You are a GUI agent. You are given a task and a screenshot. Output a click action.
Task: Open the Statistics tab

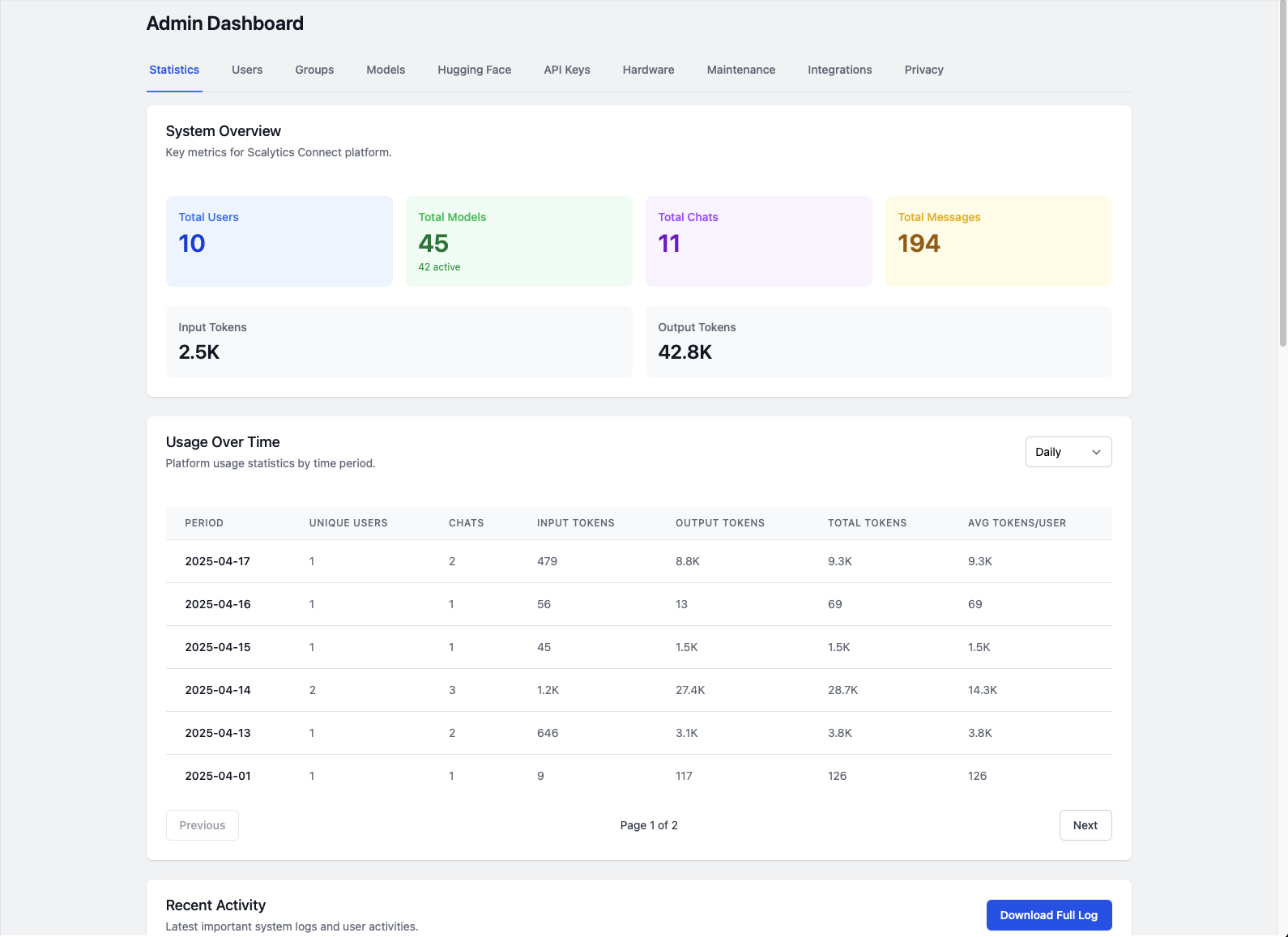tap(174, 70)
